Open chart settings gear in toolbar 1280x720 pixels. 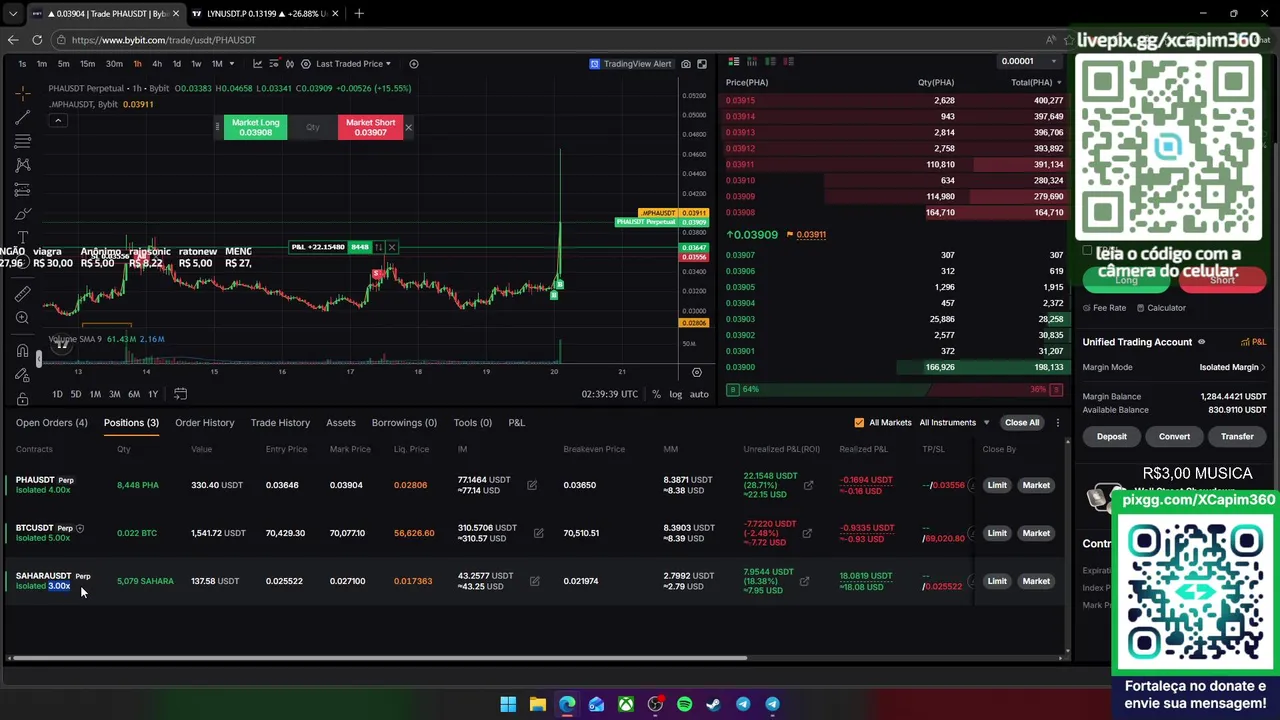click(x=306, y=64)
